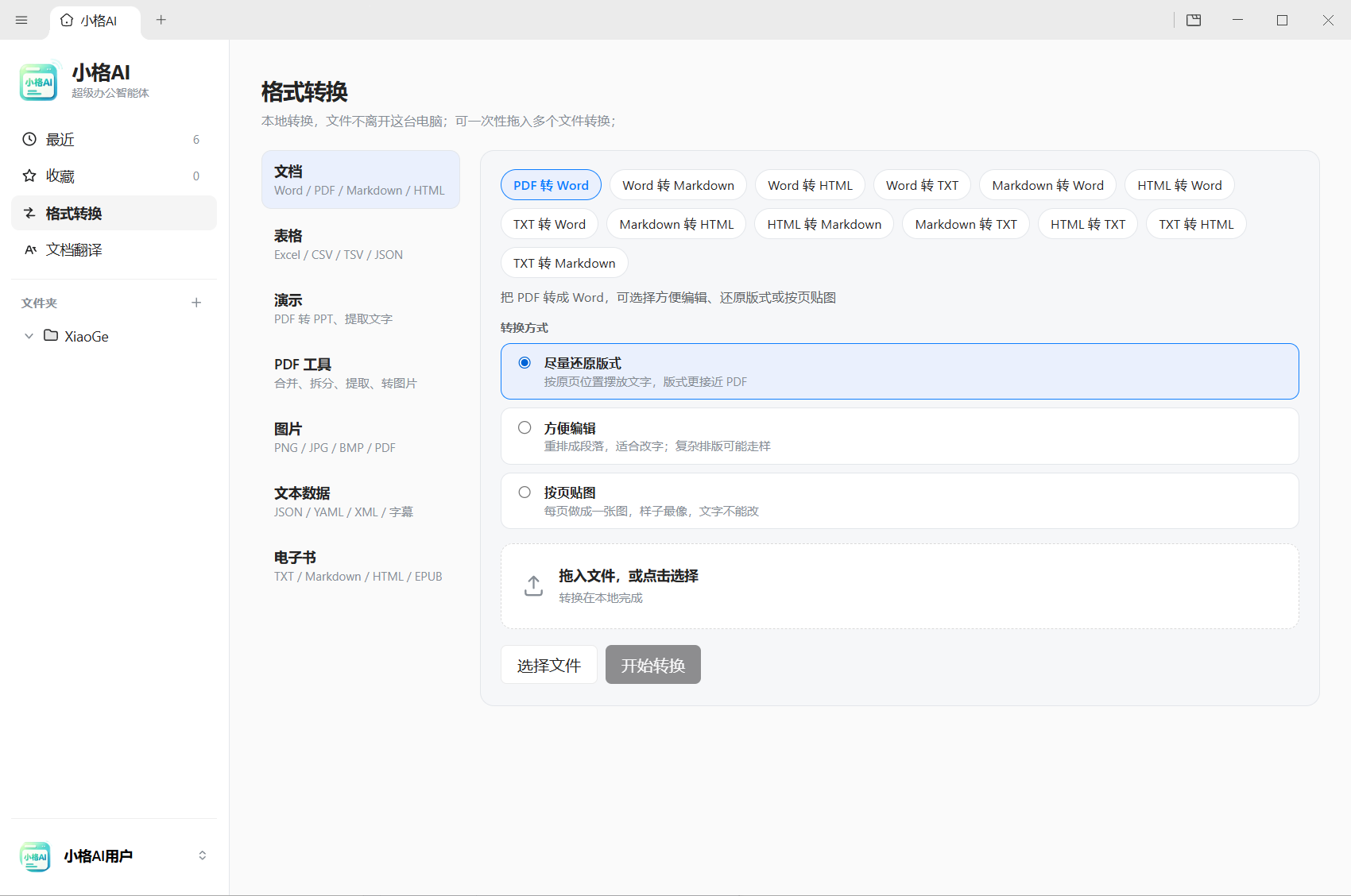The width and height of the screenshot is (1351, 896).
Task: Choose TXT 转 HTML conversion
Action: point(1196,224)
